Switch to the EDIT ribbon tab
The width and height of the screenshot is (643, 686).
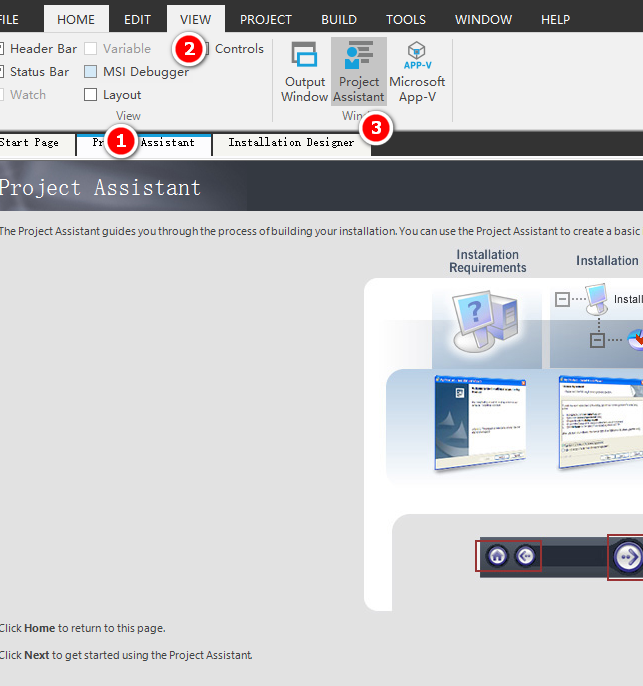137,20
